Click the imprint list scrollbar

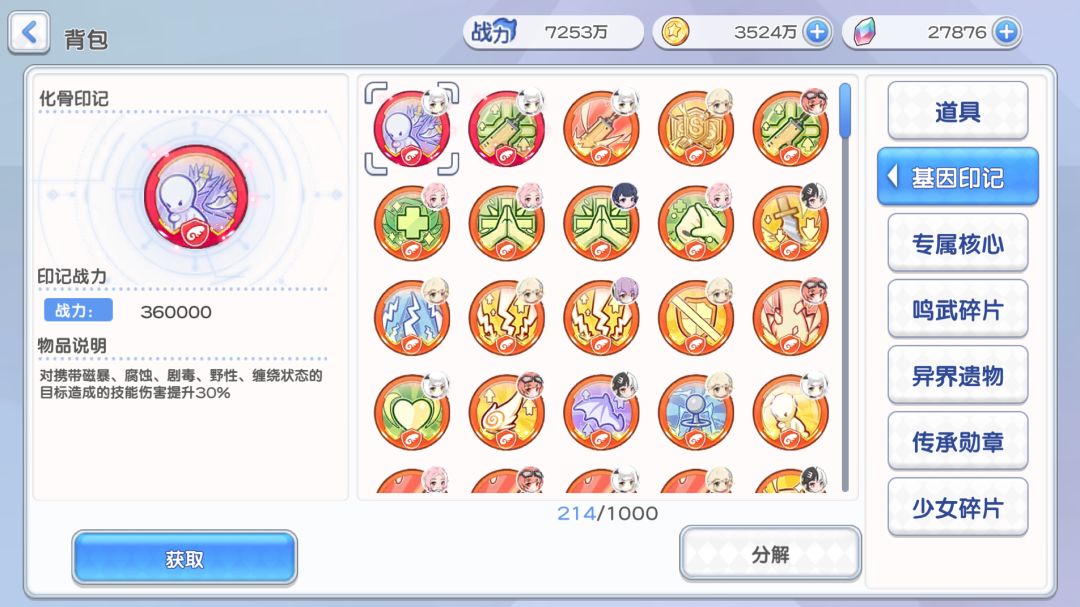pyautogui.click(x=845, y=287)
